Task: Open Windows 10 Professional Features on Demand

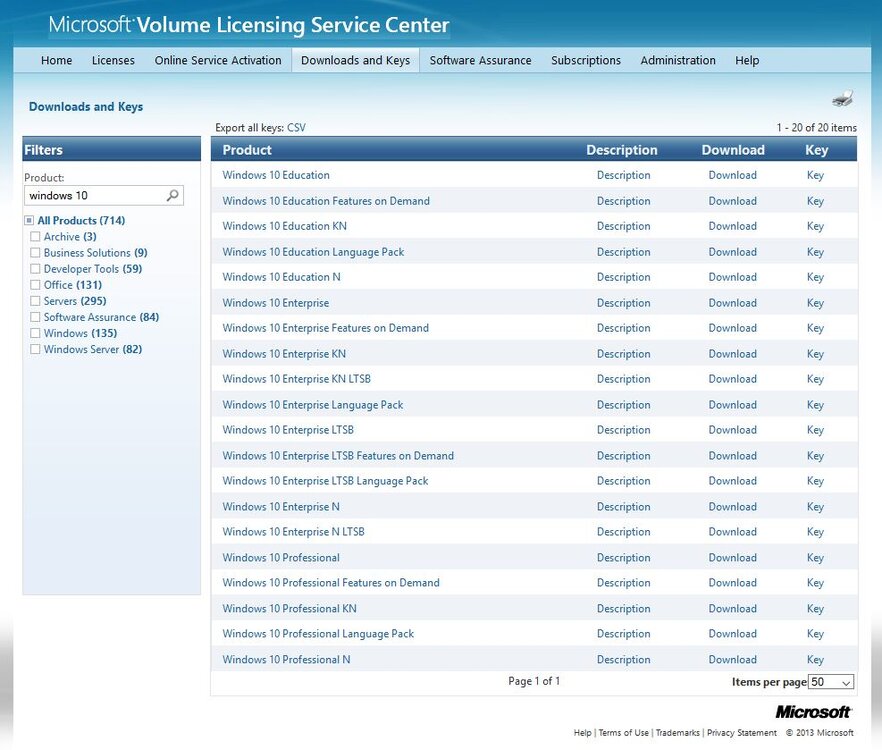Action: pyautogui.click(x=331, y=583)
